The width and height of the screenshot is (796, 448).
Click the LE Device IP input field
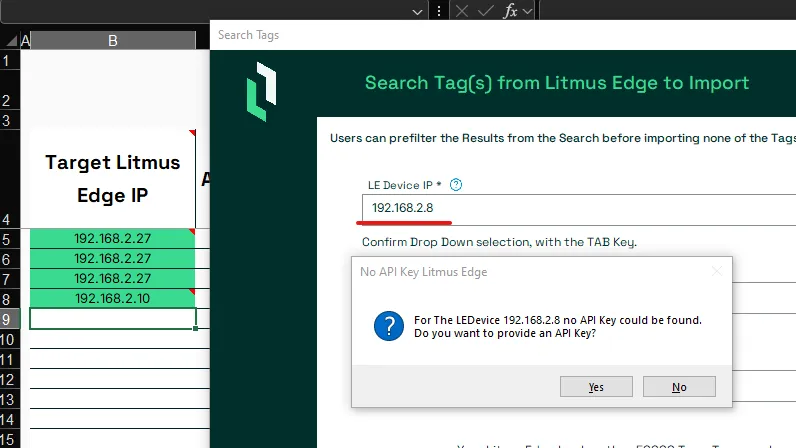click(x=579, y=208)
